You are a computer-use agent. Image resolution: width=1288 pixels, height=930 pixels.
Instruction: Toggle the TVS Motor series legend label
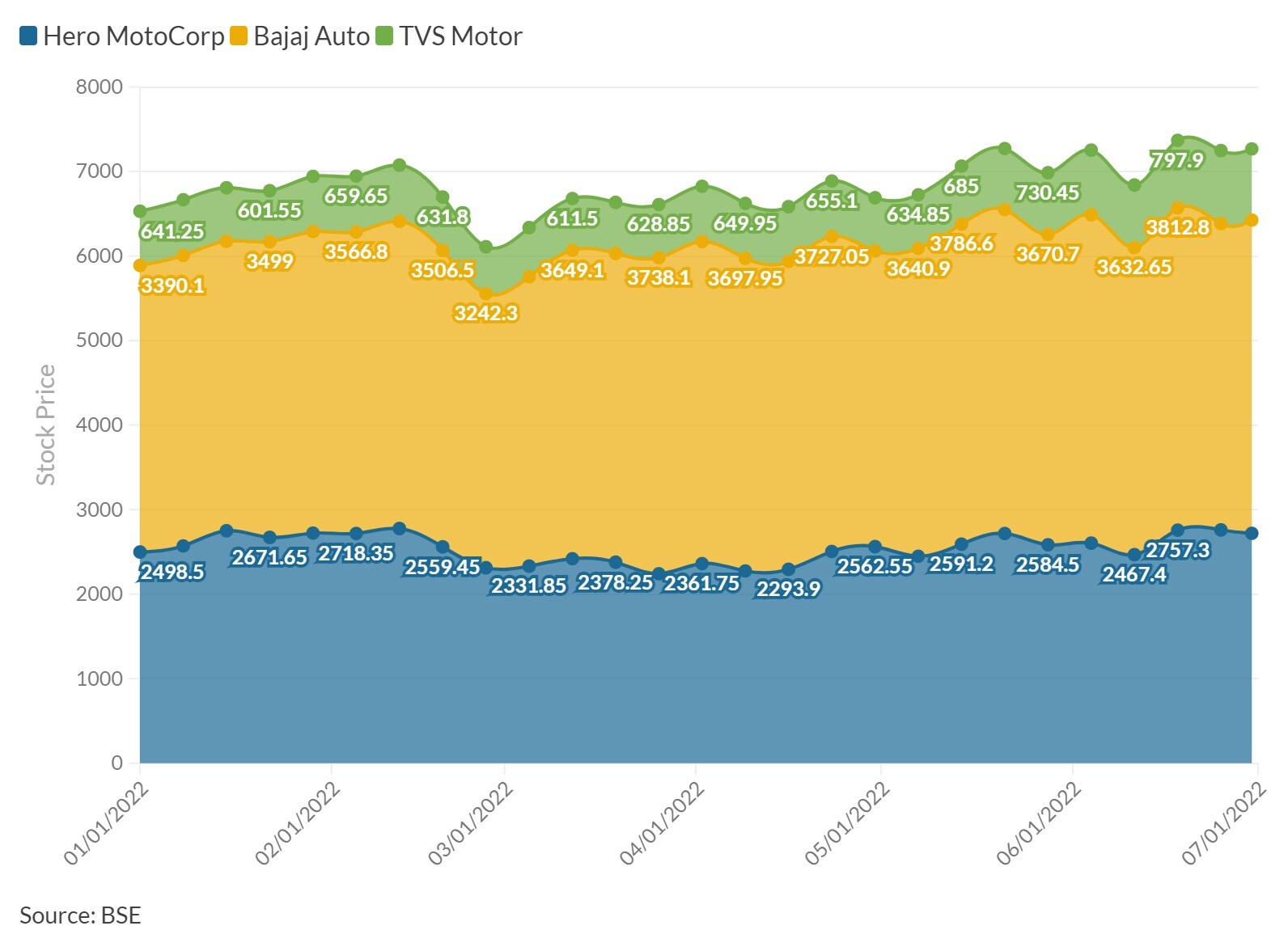click(460, 36)
